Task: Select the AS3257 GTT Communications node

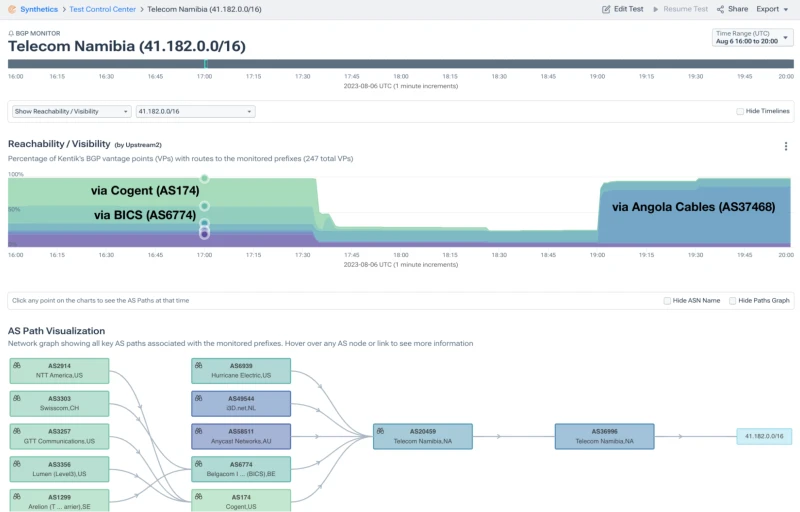Action: coord(59,437)
